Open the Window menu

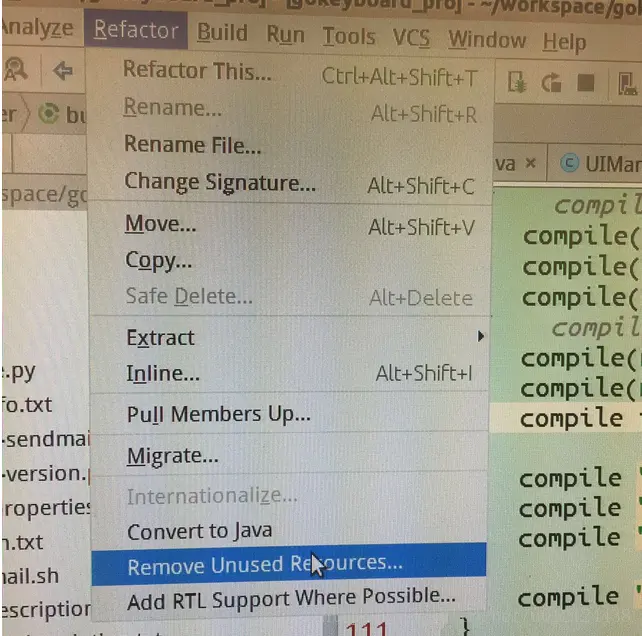click(486, 40)
